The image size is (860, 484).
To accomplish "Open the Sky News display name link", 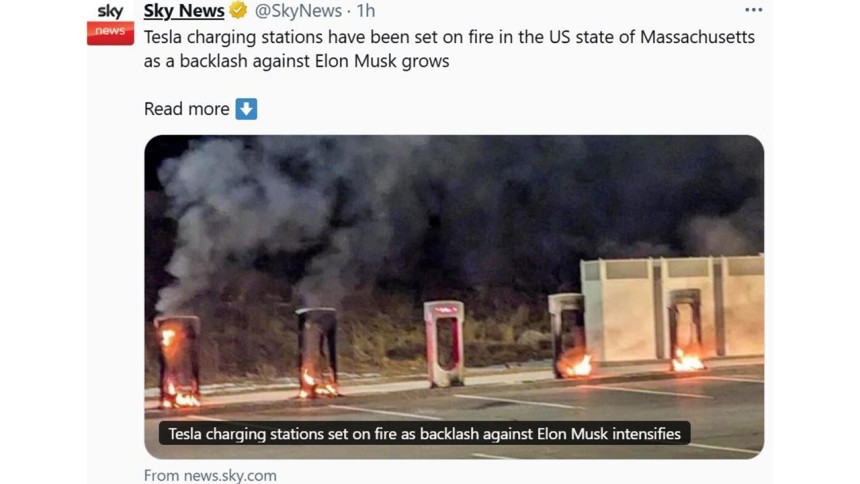I will tap(184, 10).
